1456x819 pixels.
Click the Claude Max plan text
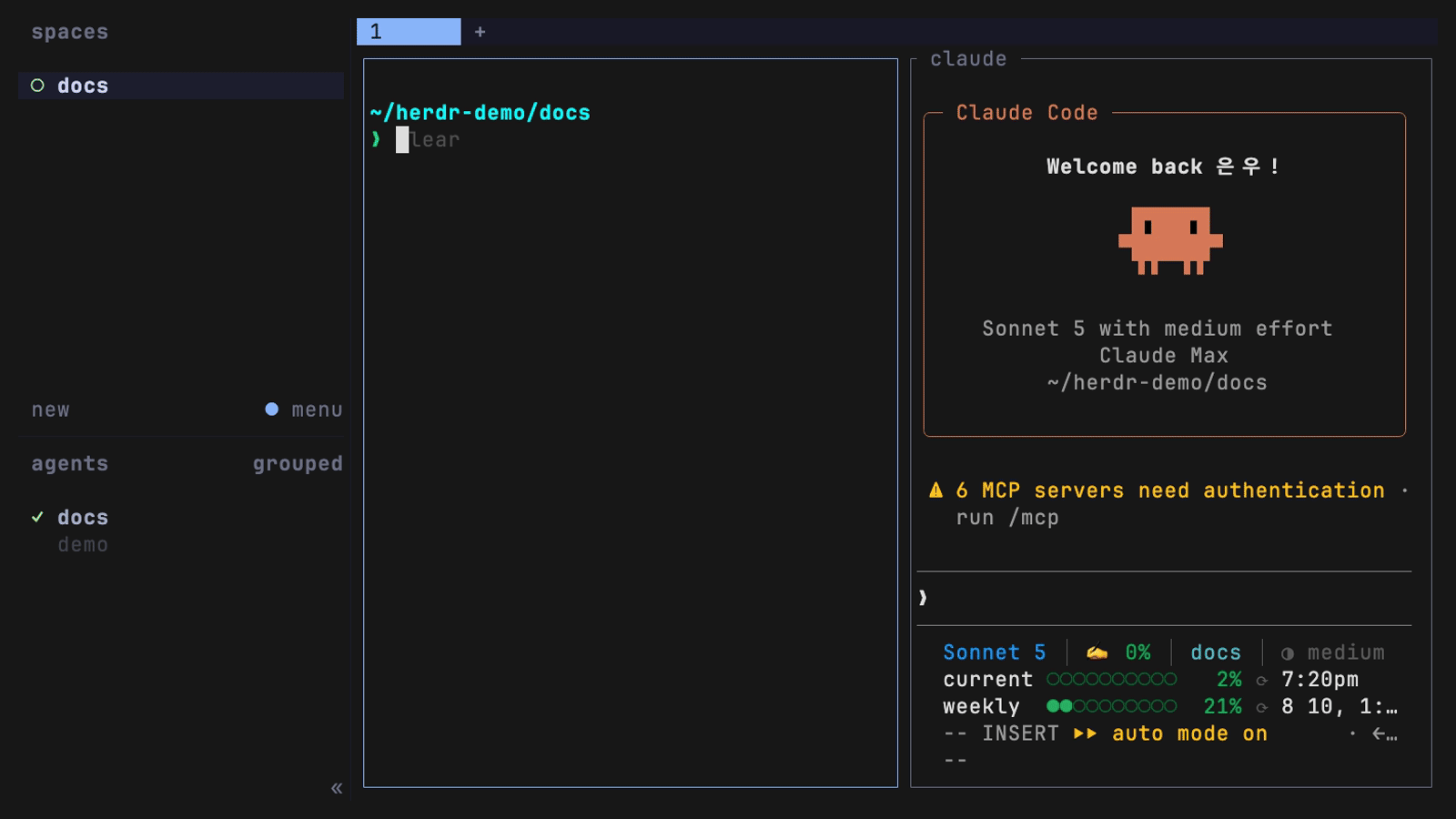point(1164,356)
